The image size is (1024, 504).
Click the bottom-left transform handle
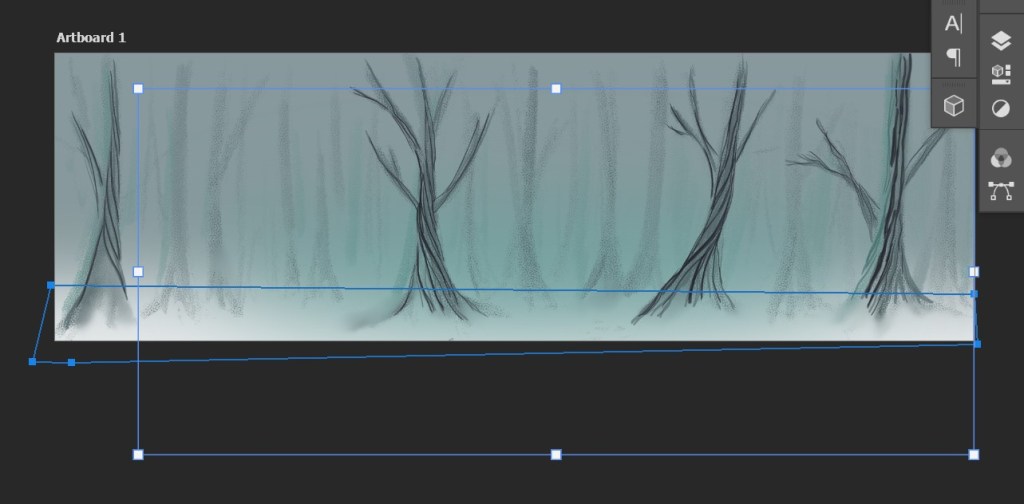138,454
